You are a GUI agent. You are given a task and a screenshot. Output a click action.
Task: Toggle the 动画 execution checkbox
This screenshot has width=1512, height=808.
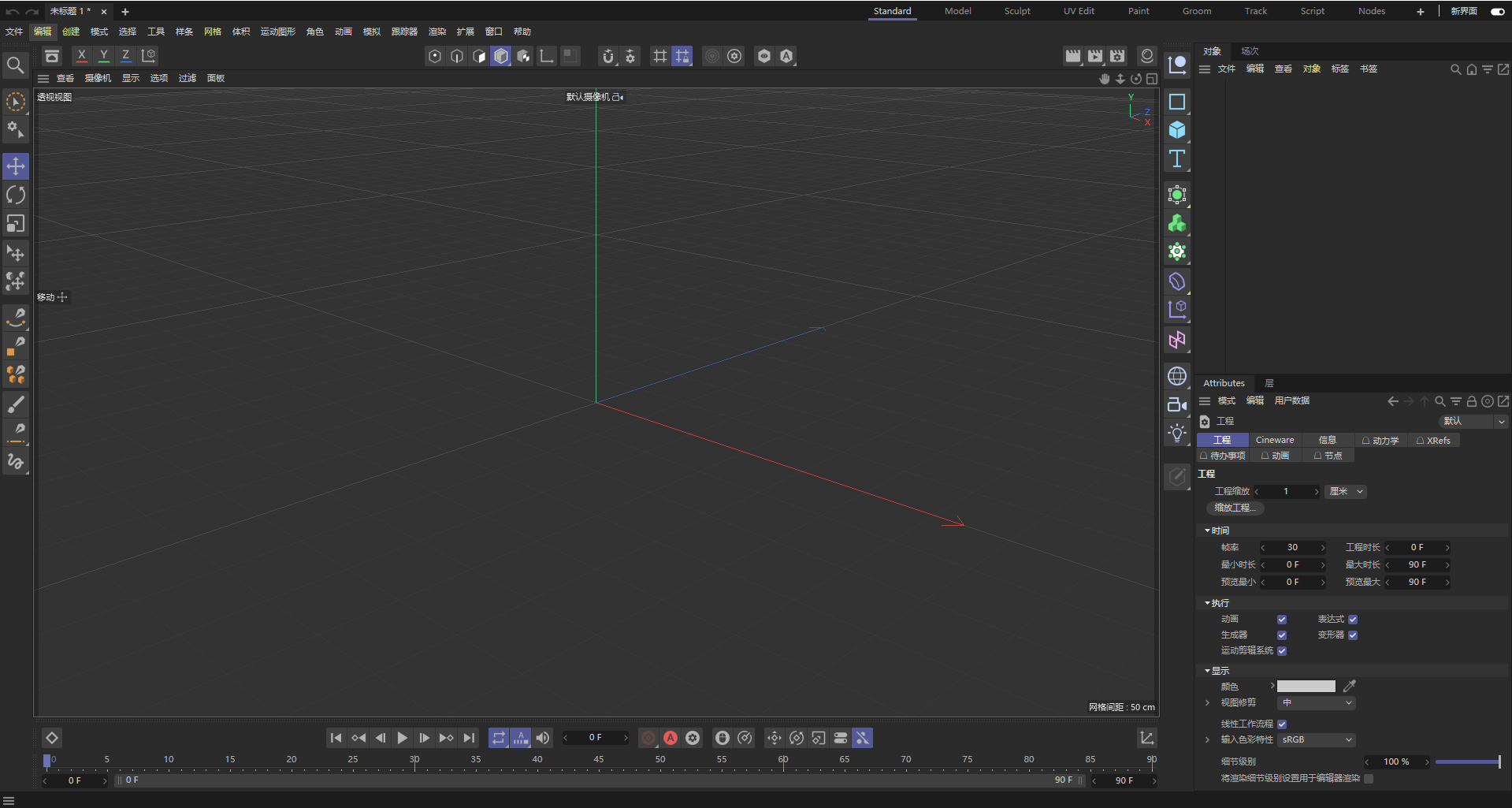pyautogui.click(x=1282, y=620)
